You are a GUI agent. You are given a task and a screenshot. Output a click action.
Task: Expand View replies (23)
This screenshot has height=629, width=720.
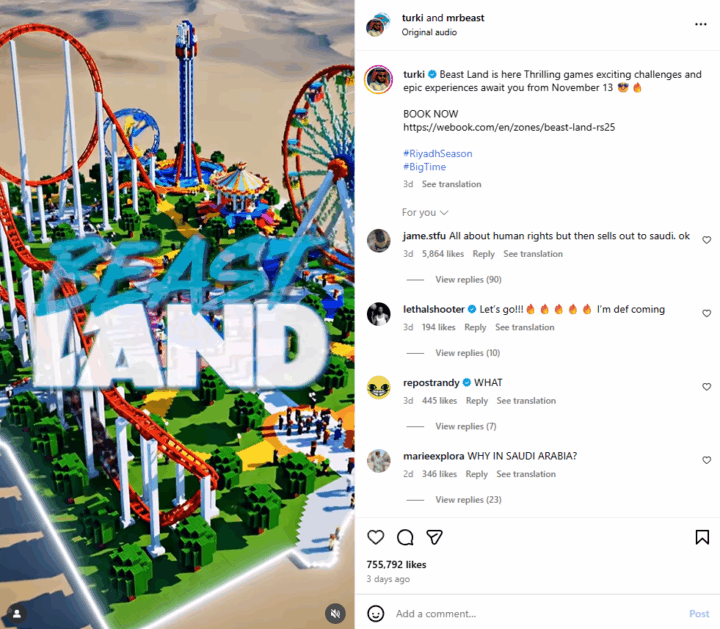(468, 500)
